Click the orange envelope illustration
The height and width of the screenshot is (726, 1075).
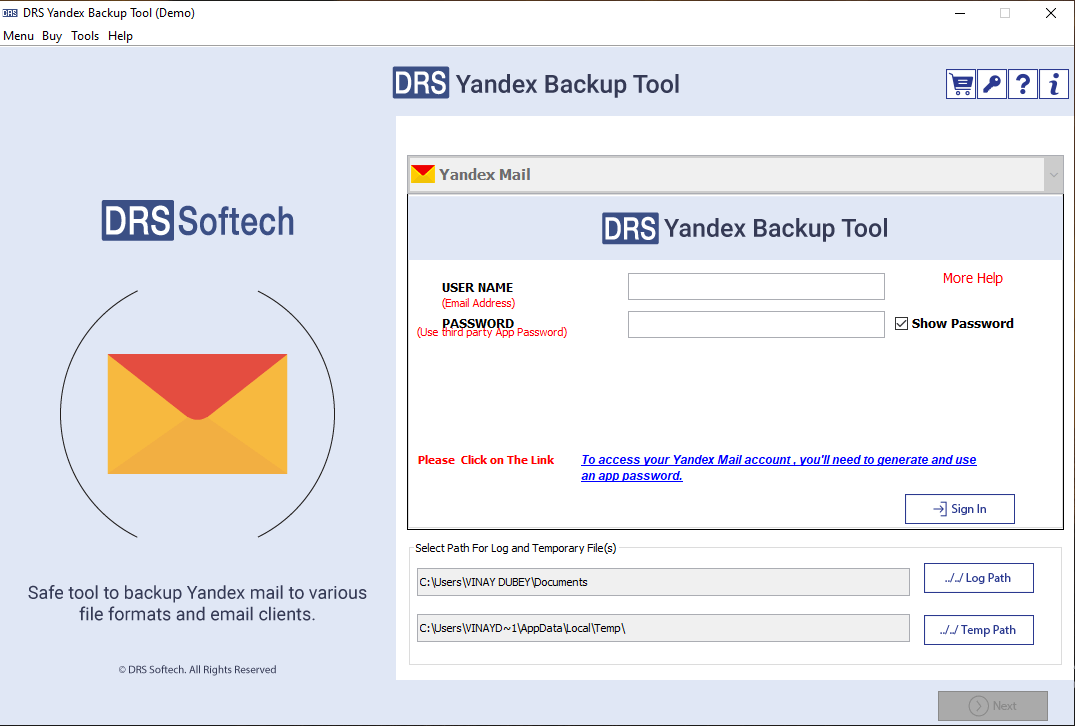coord(196,413)
